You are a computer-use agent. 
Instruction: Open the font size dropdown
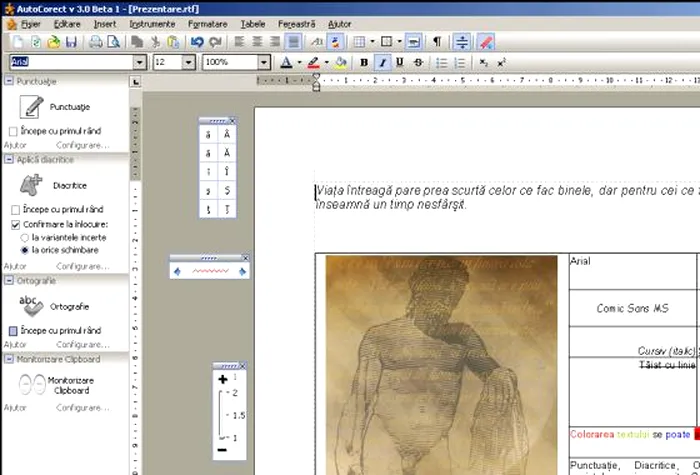tap(188, 62)
